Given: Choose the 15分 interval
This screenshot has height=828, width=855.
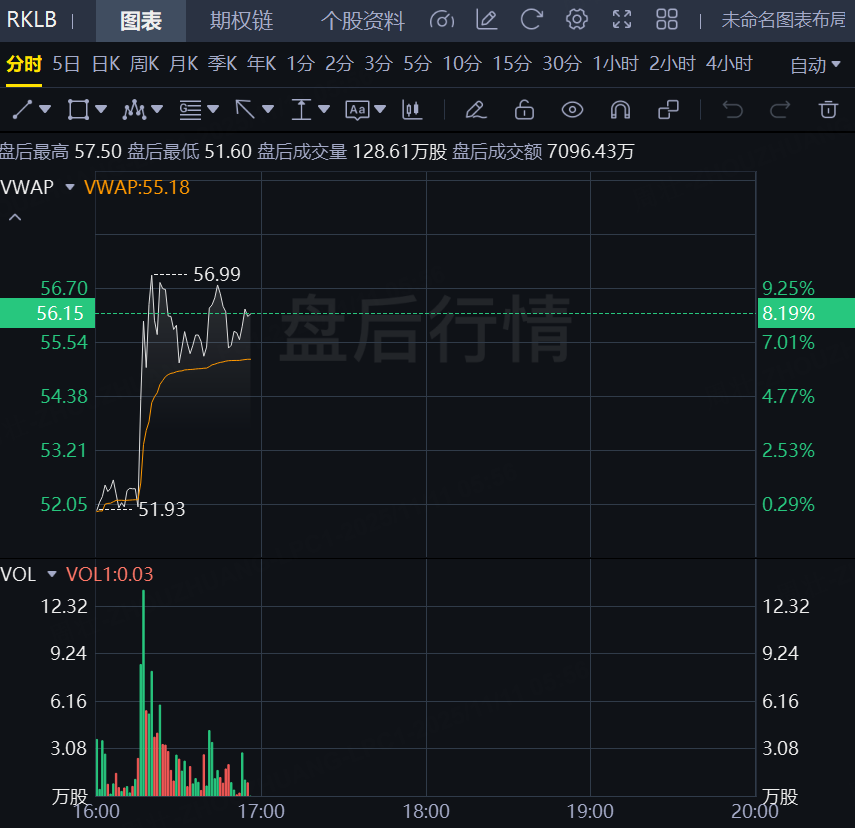Looking at the screenshot, I should coord(511,64).
